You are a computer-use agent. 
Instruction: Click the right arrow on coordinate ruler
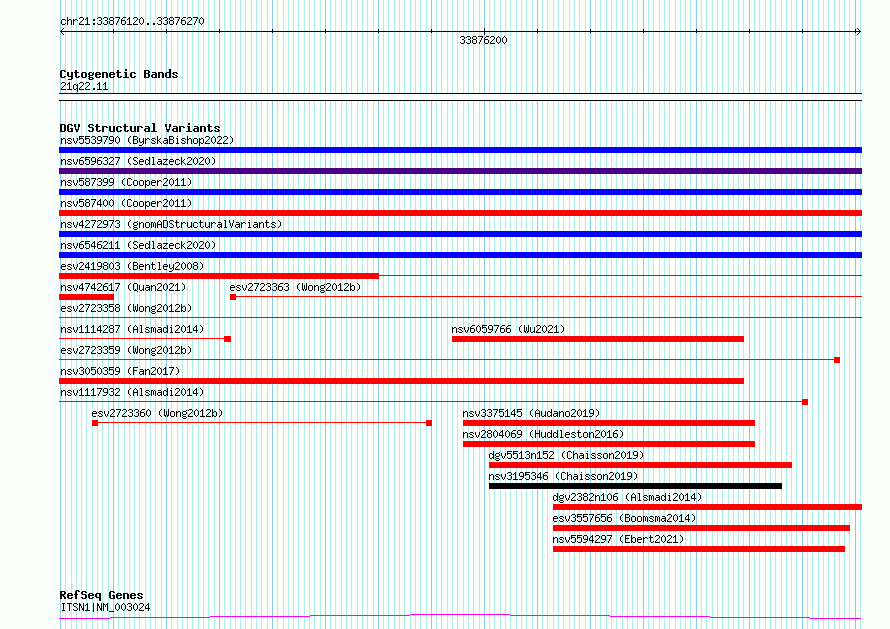point(859,32)
